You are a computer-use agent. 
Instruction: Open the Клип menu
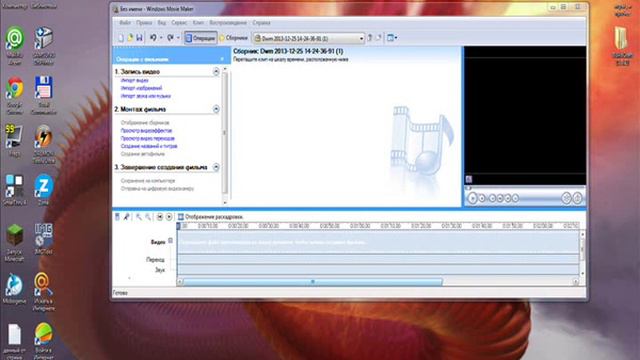pos(198,23)
